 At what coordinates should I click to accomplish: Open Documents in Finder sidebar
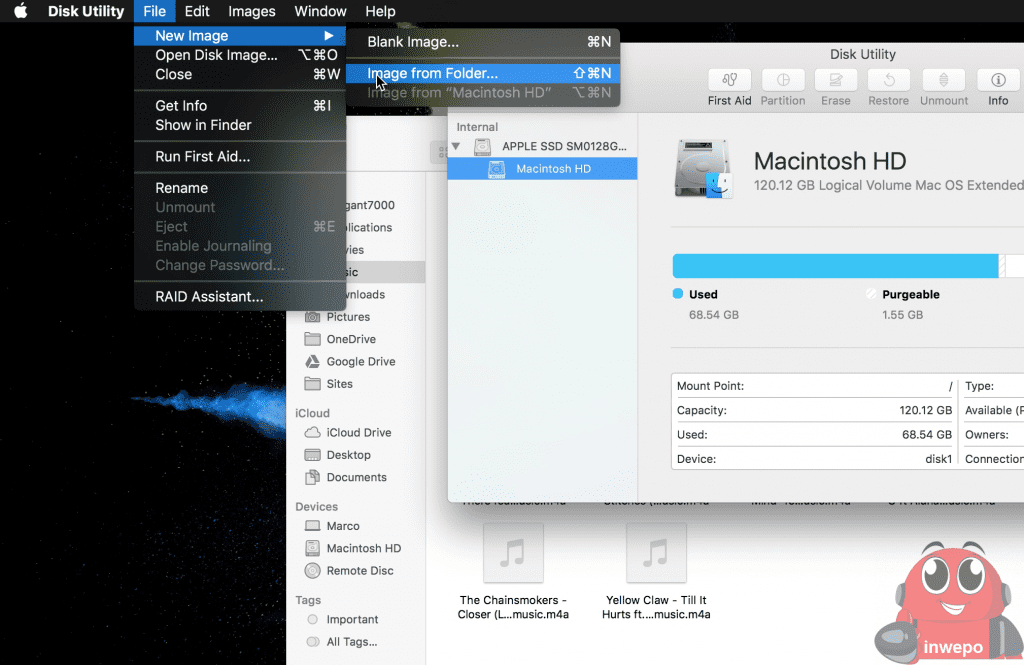pyautogui.click(x=355, y=477)
